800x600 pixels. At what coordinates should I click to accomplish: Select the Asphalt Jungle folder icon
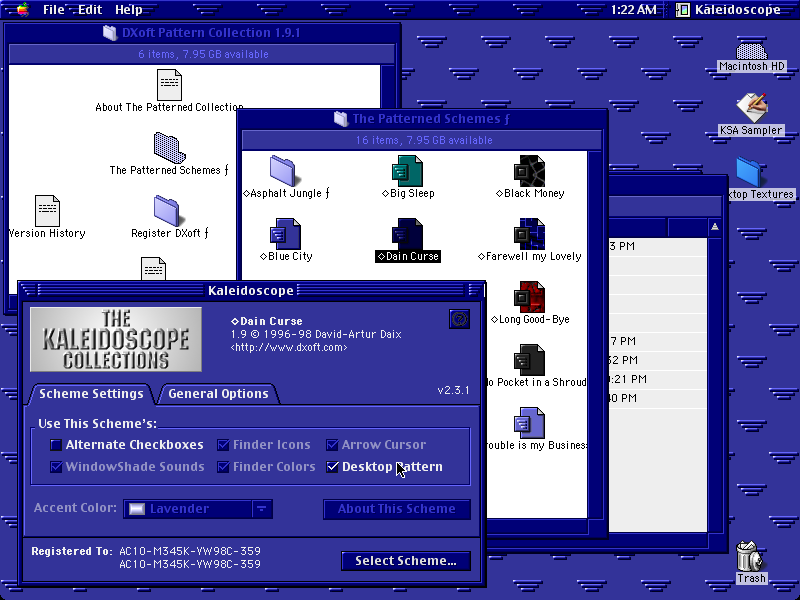pyautogui.click(x=282, y=171)
